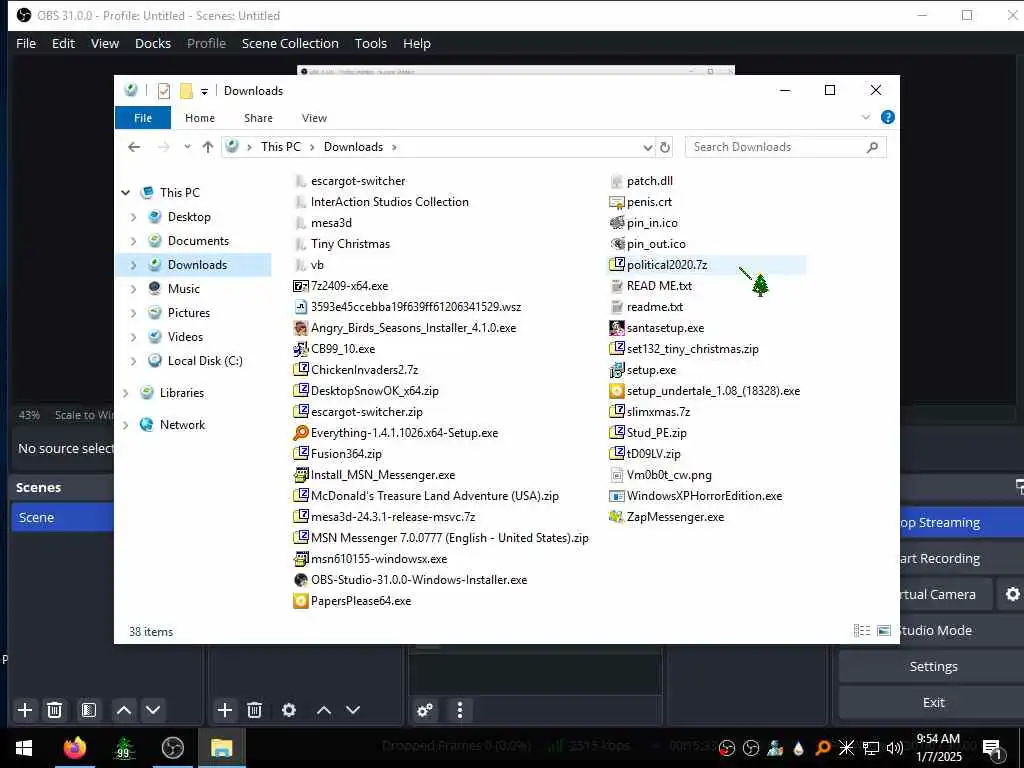Viewport: 1024px width, 768px height.
Task: Open audio mixer three-dot menu
Action: (460, 710)
